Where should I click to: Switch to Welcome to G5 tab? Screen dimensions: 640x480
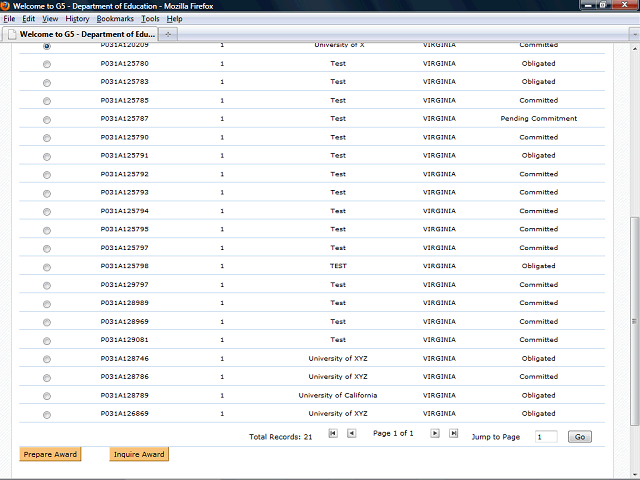[x=80, y=34]
